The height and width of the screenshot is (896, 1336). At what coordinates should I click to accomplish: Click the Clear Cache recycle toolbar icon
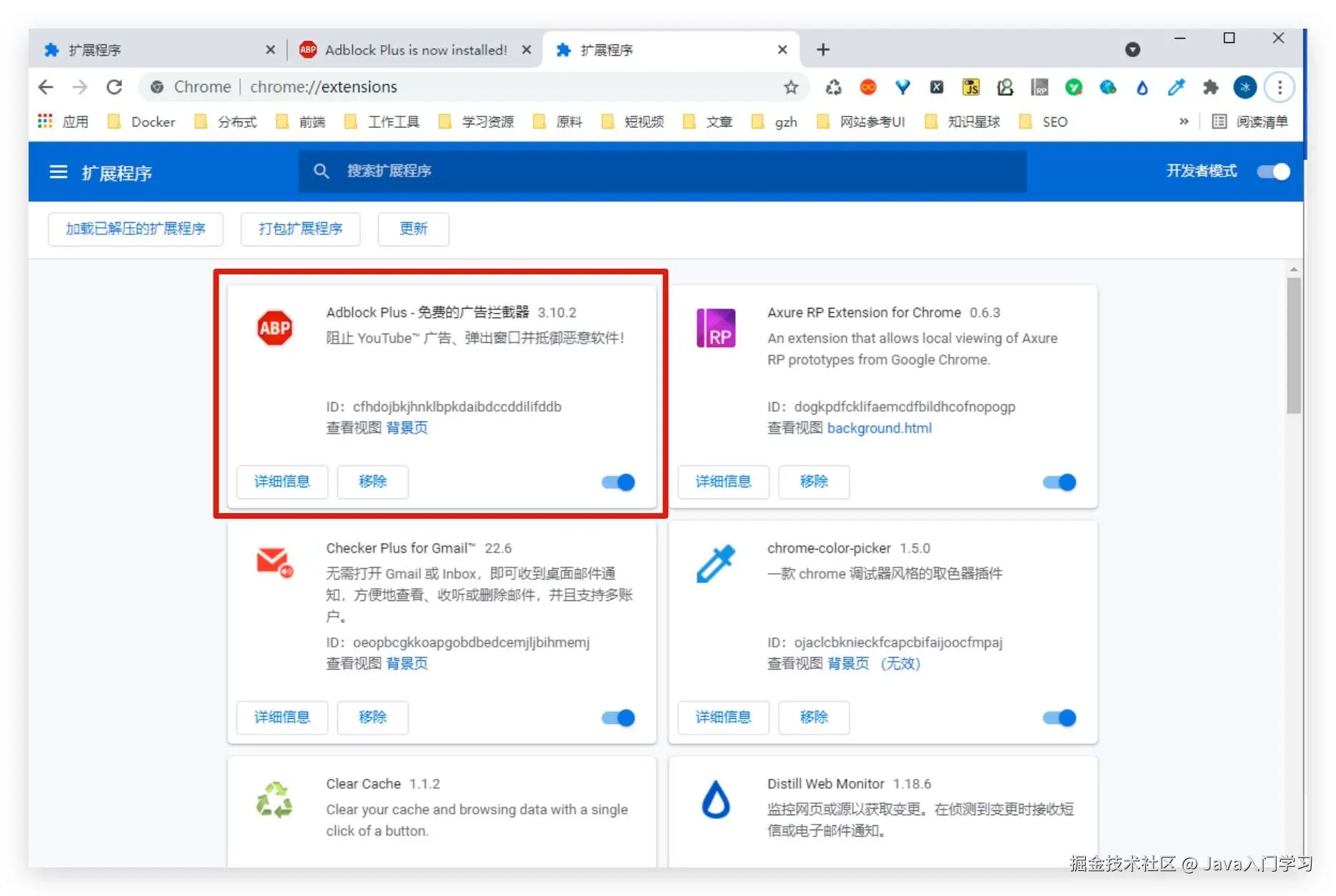click(833, 87)
